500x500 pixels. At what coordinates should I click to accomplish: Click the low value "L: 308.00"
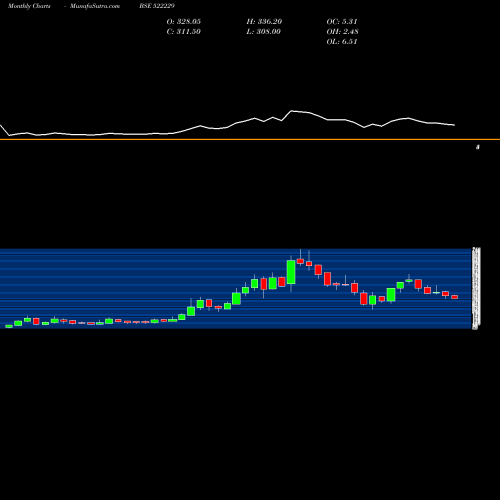(x=264, y=32)
